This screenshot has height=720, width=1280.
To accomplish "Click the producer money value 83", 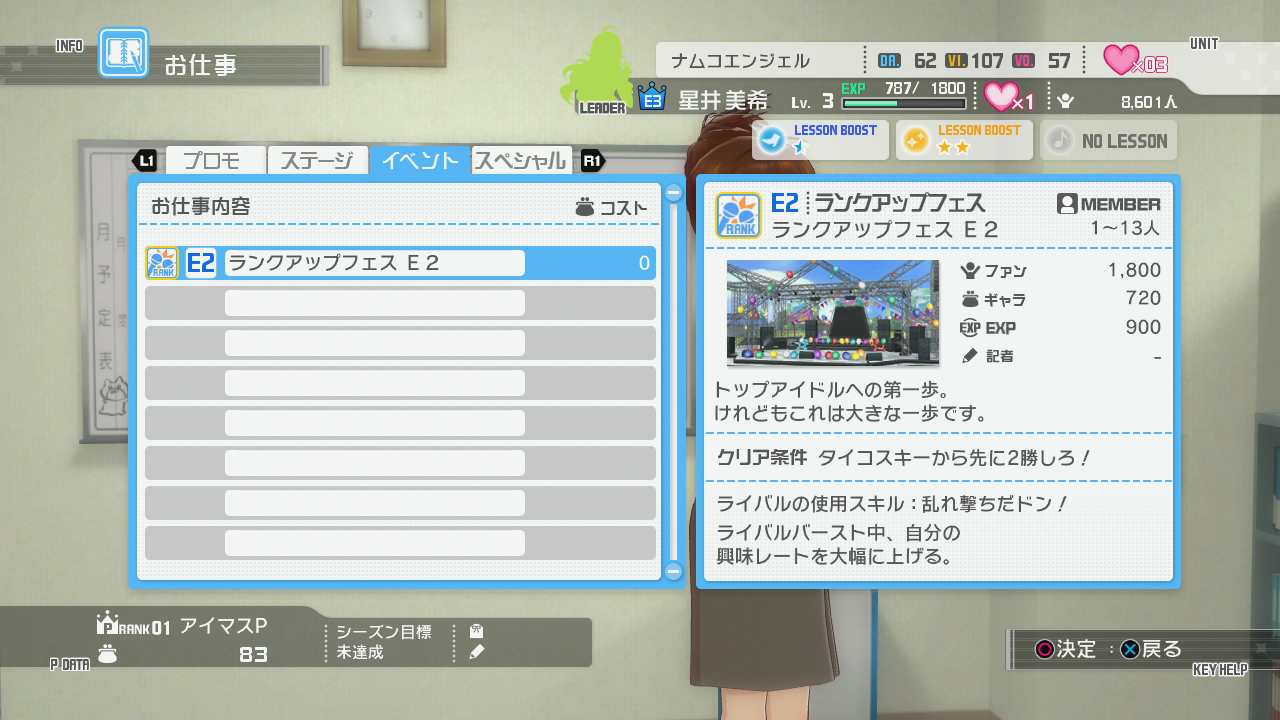I will pyautogui.click(x=254, y=655).
